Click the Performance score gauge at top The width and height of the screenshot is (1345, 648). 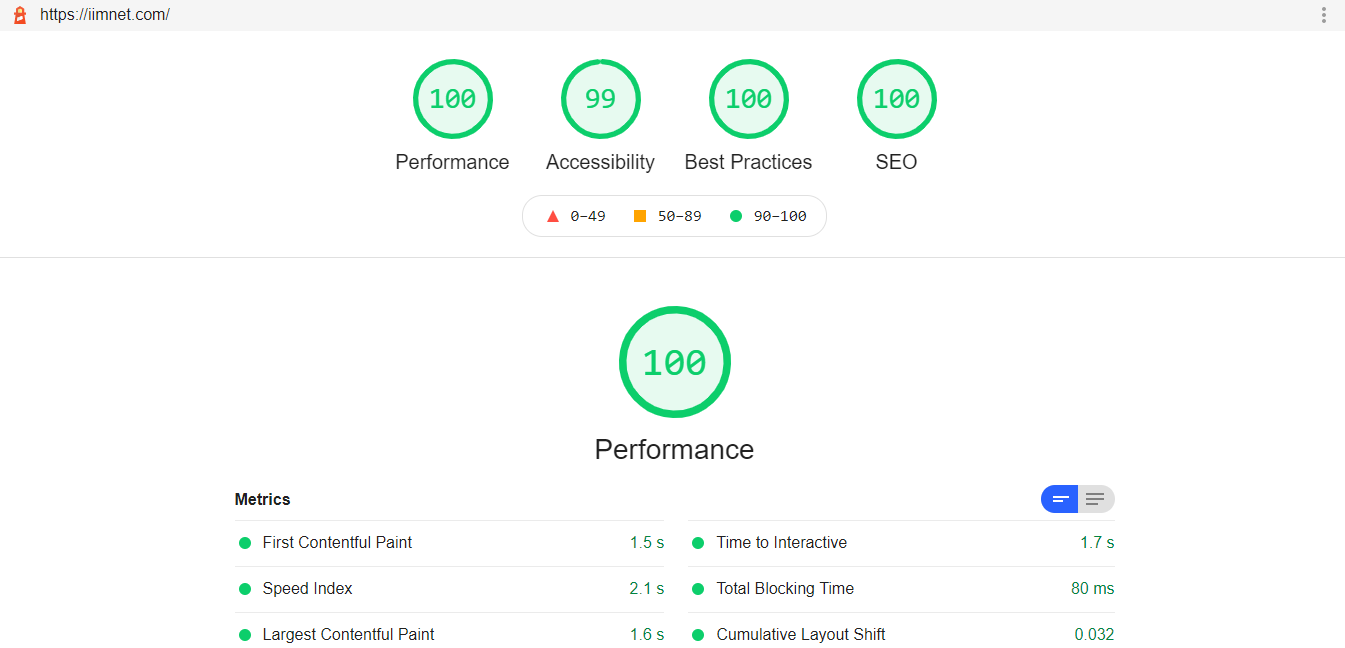(x=452, y=99)
